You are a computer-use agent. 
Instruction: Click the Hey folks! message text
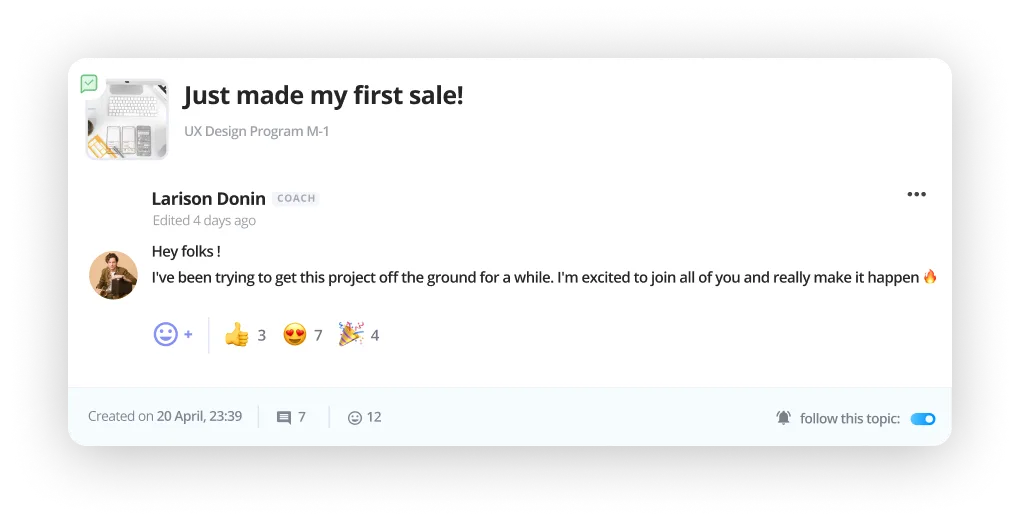[x=186, y=251]
